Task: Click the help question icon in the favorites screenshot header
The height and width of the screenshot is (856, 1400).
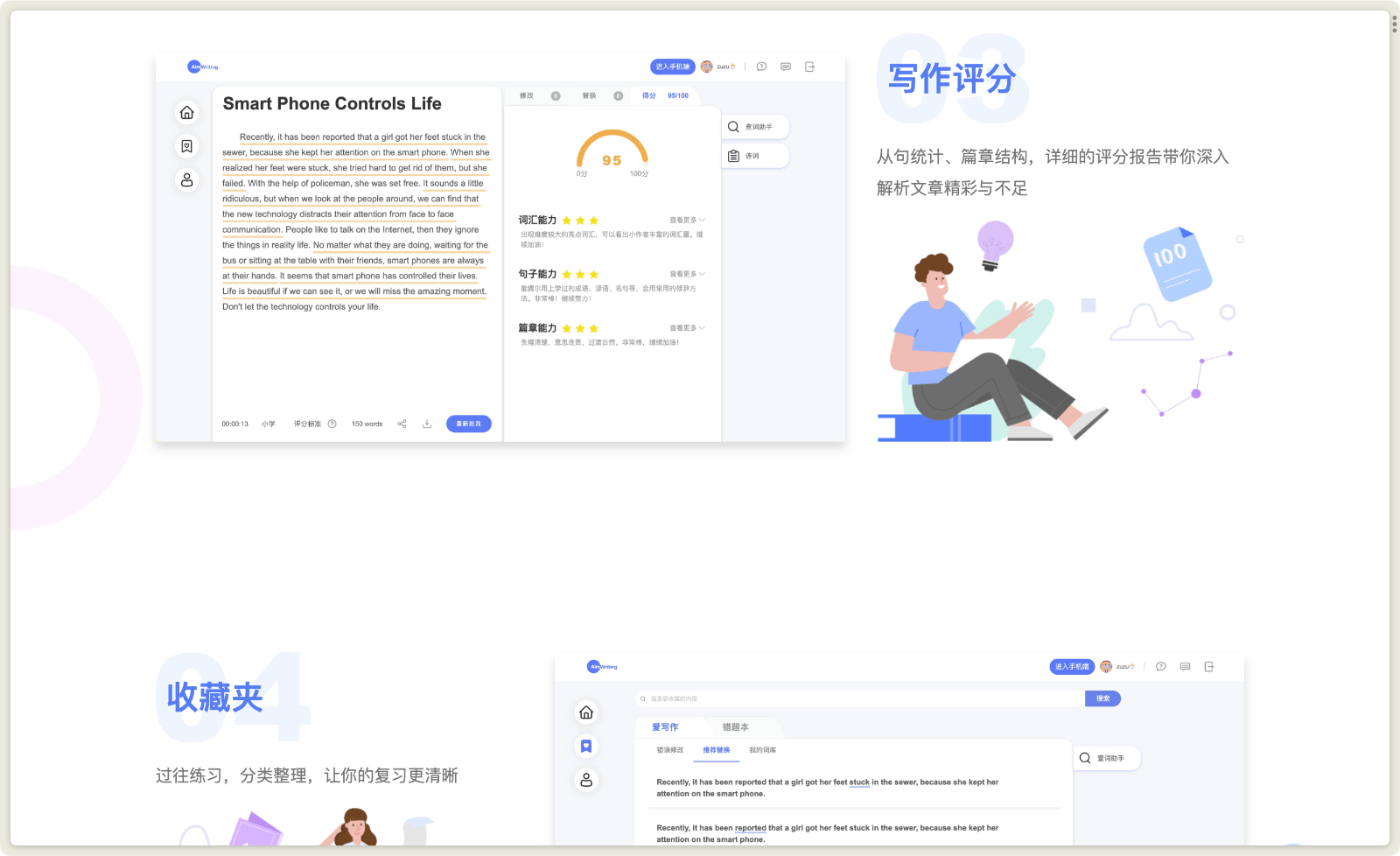Action: [x=1161, y=667]
